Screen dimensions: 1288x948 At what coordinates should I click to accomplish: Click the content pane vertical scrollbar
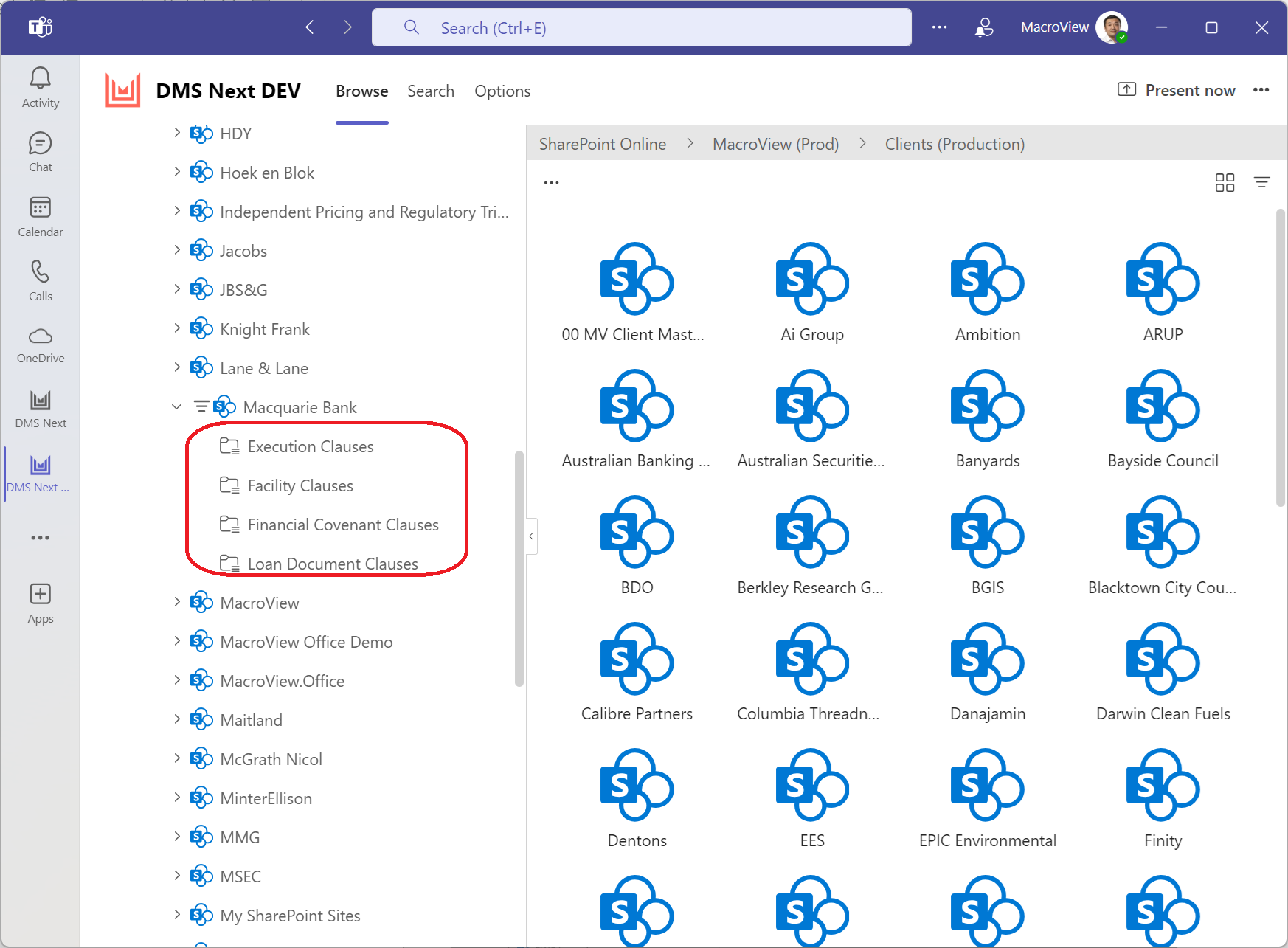point(1281,357)
